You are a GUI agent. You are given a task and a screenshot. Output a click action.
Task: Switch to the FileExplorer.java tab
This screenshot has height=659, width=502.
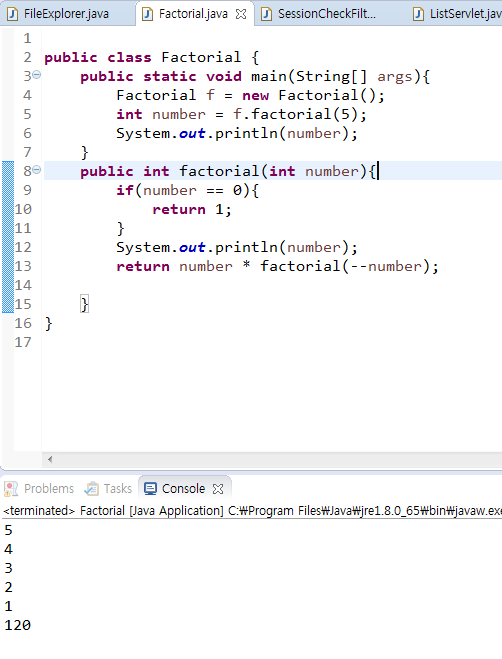click(66, 14)
